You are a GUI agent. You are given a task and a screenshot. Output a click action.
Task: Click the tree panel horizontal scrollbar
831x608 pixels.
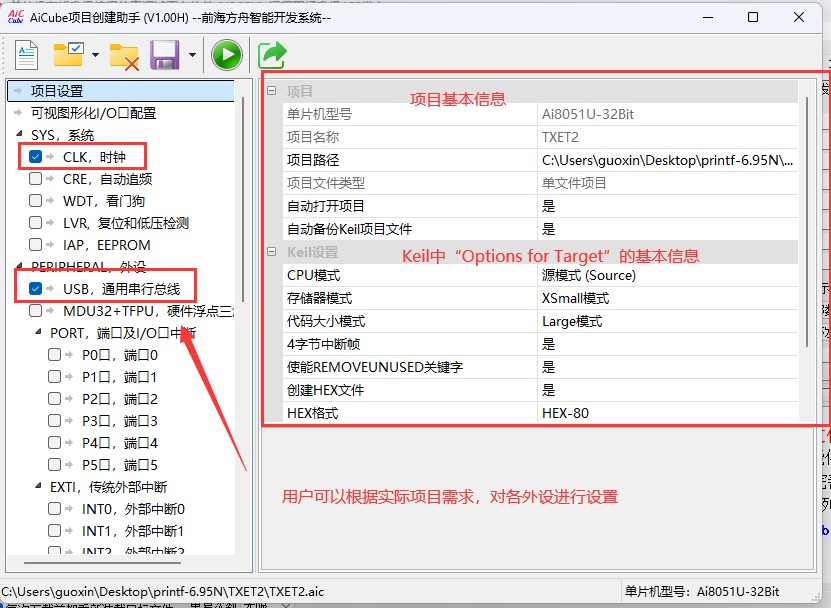tap(102, 563)
